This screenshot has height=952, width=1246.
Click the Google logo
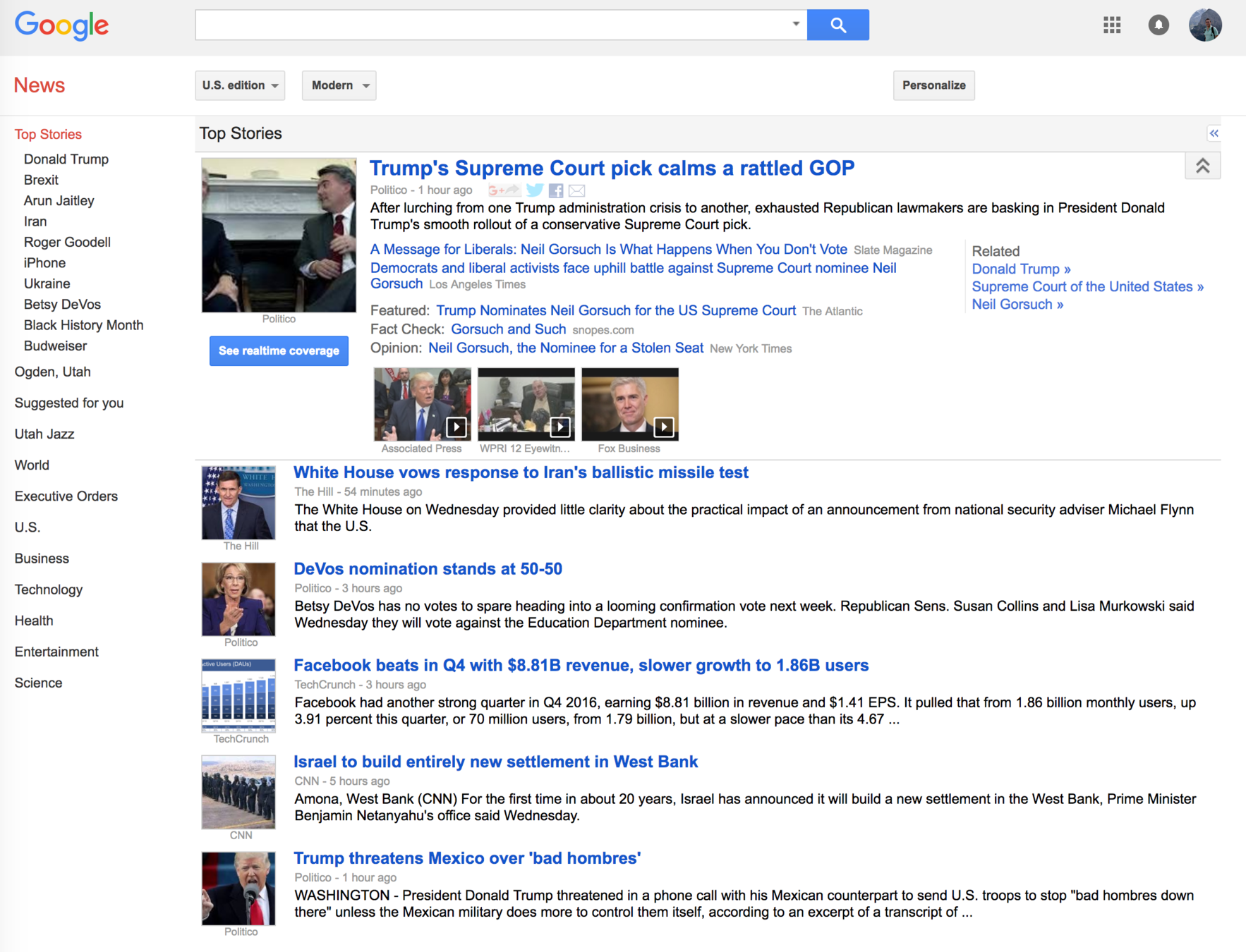62,26
